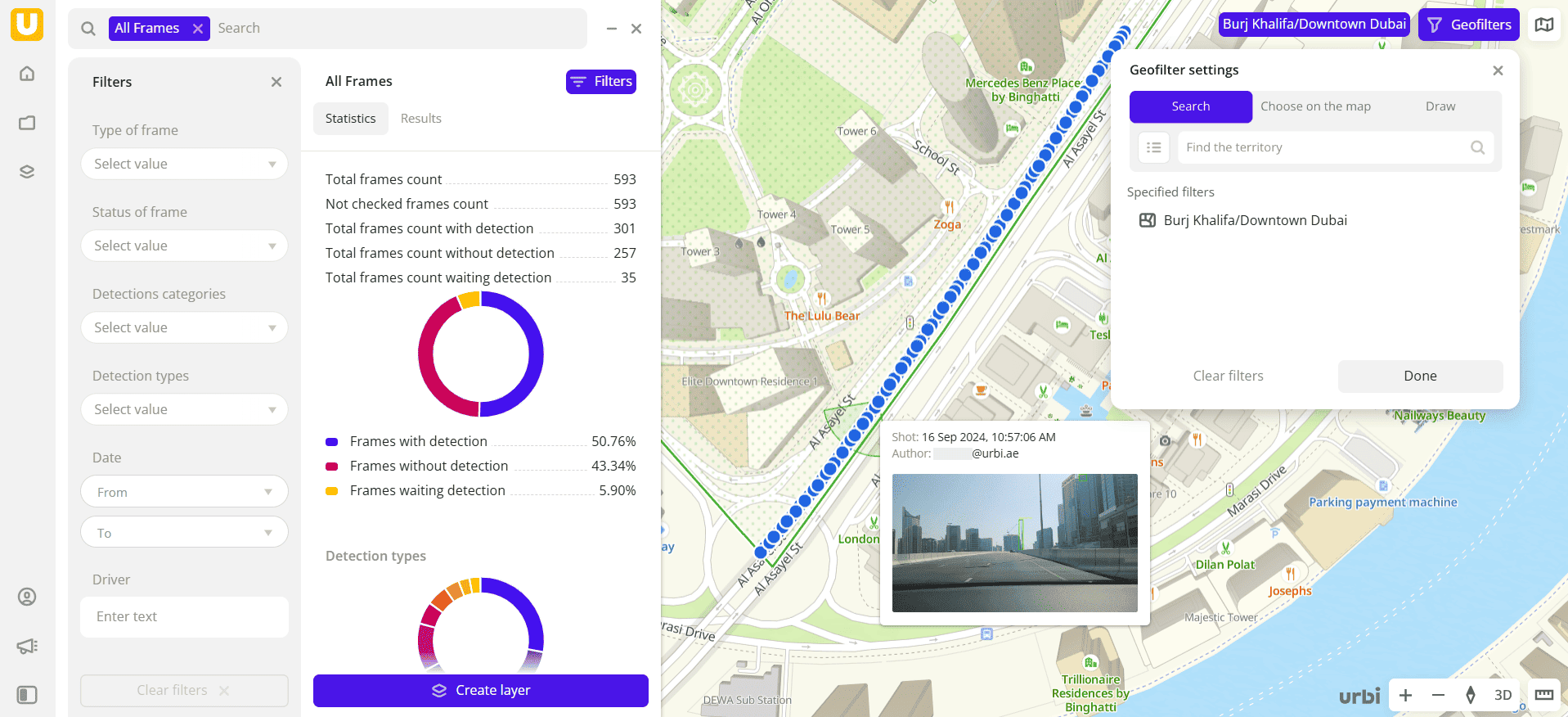Toggle the Geofilters button
1568x717 pixels.
pyautogui.click(x=1469, y=25)
